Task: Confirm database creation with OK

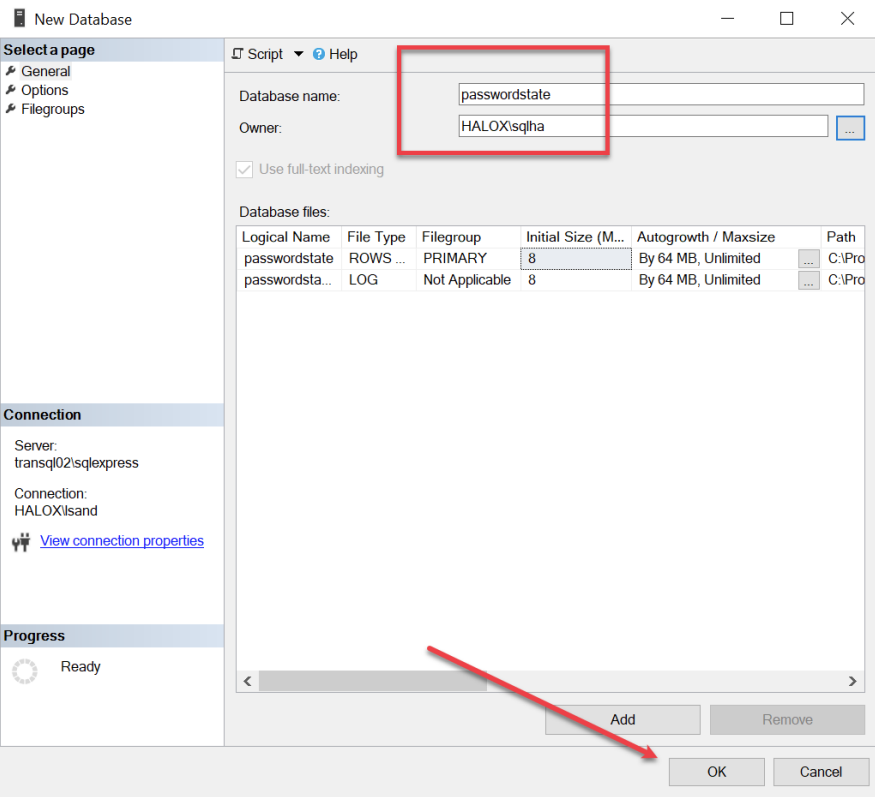Action: click(x=717, y=772)
